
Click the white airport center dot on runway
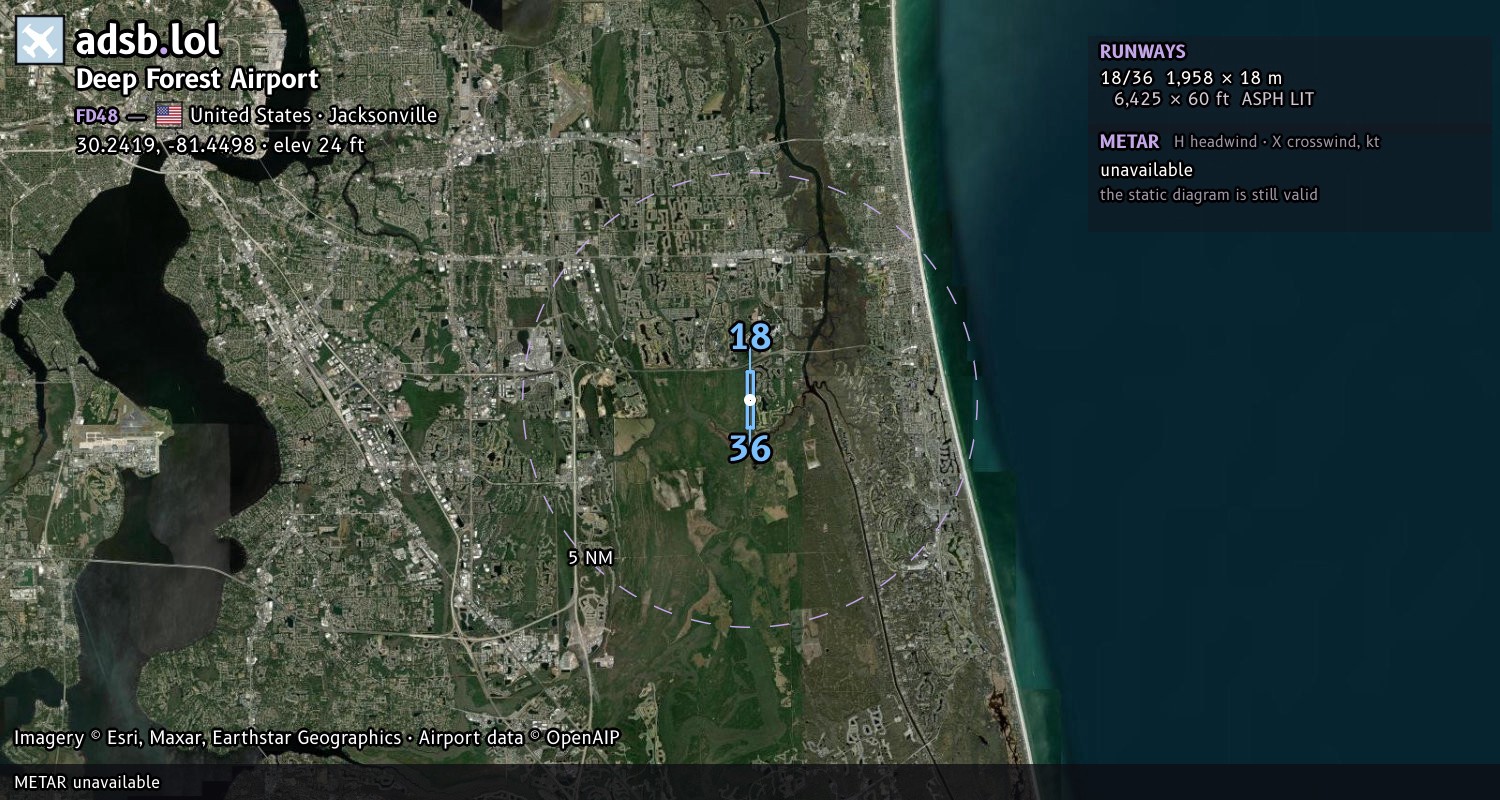(x=750, y=400)
